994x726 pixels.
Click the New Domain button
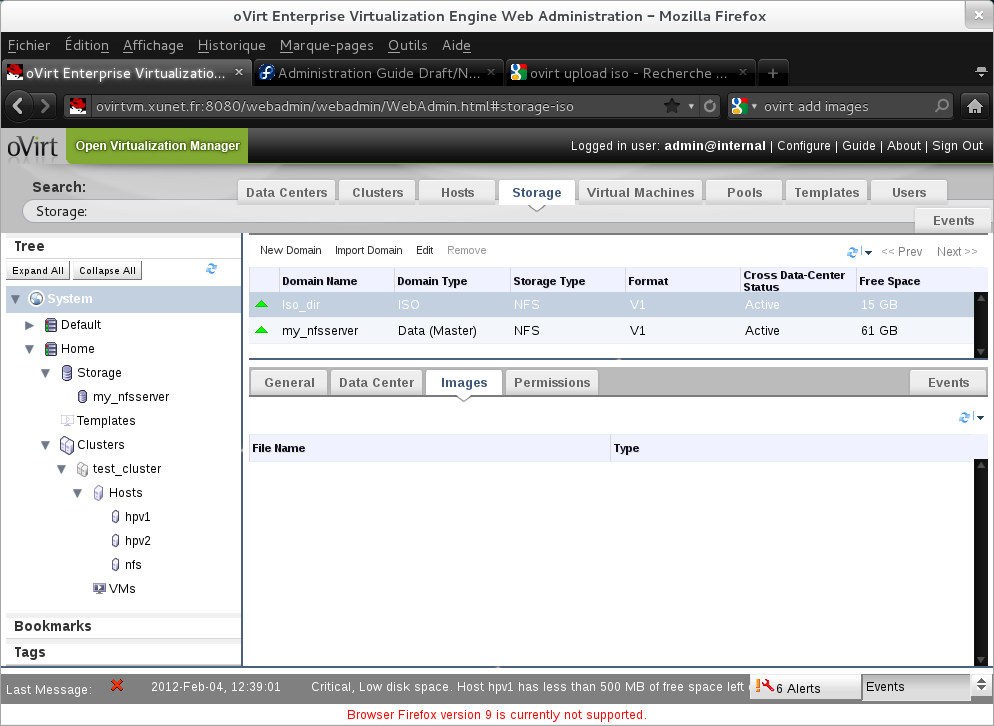pyautogui.click(x=290, y=251)
